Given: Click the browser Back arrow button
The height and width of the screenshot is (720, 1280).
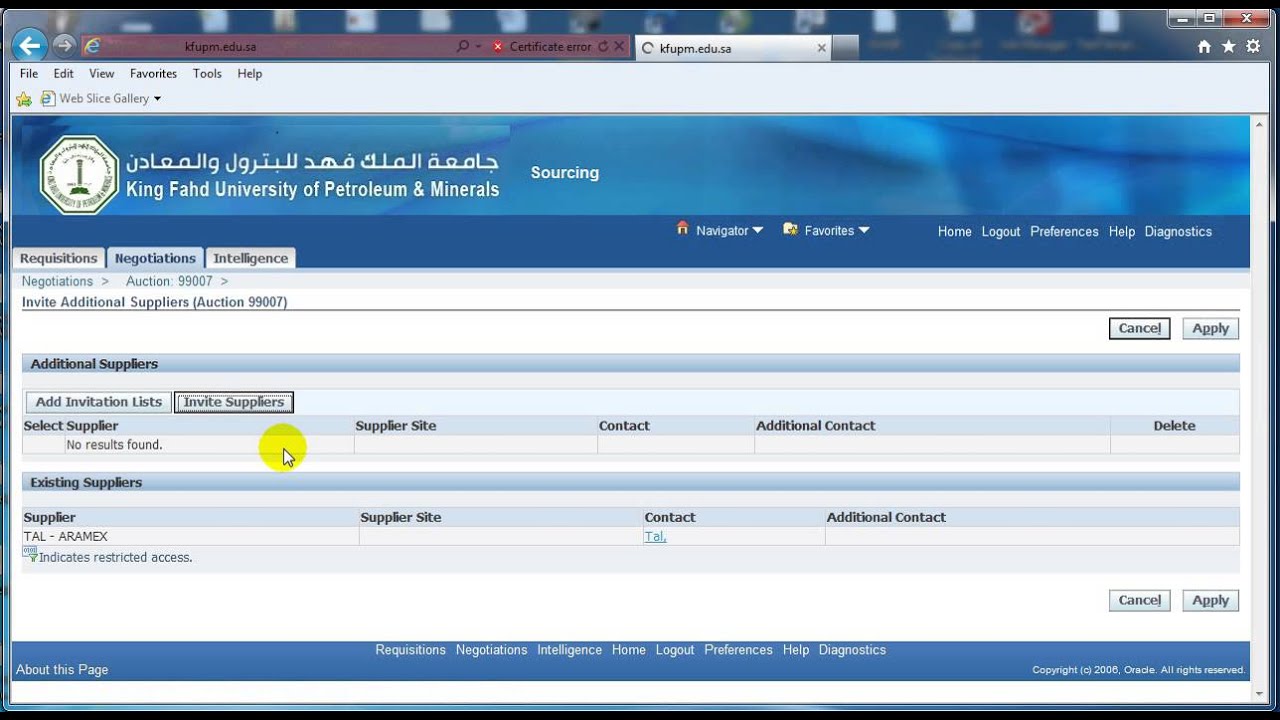Looking at the screenshot, I should (x=30, y=45).
